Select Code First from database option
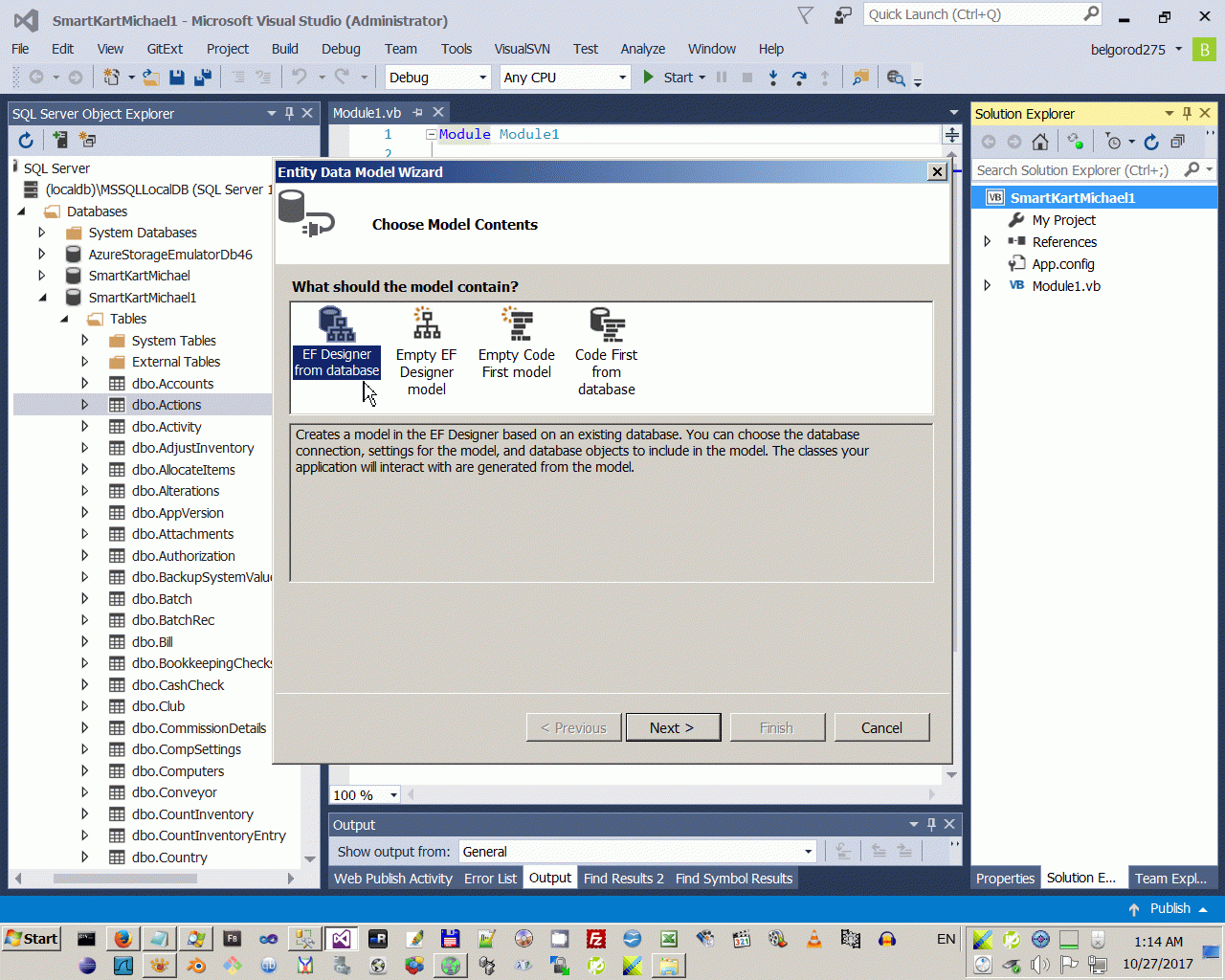 click(x=607, y=351)
